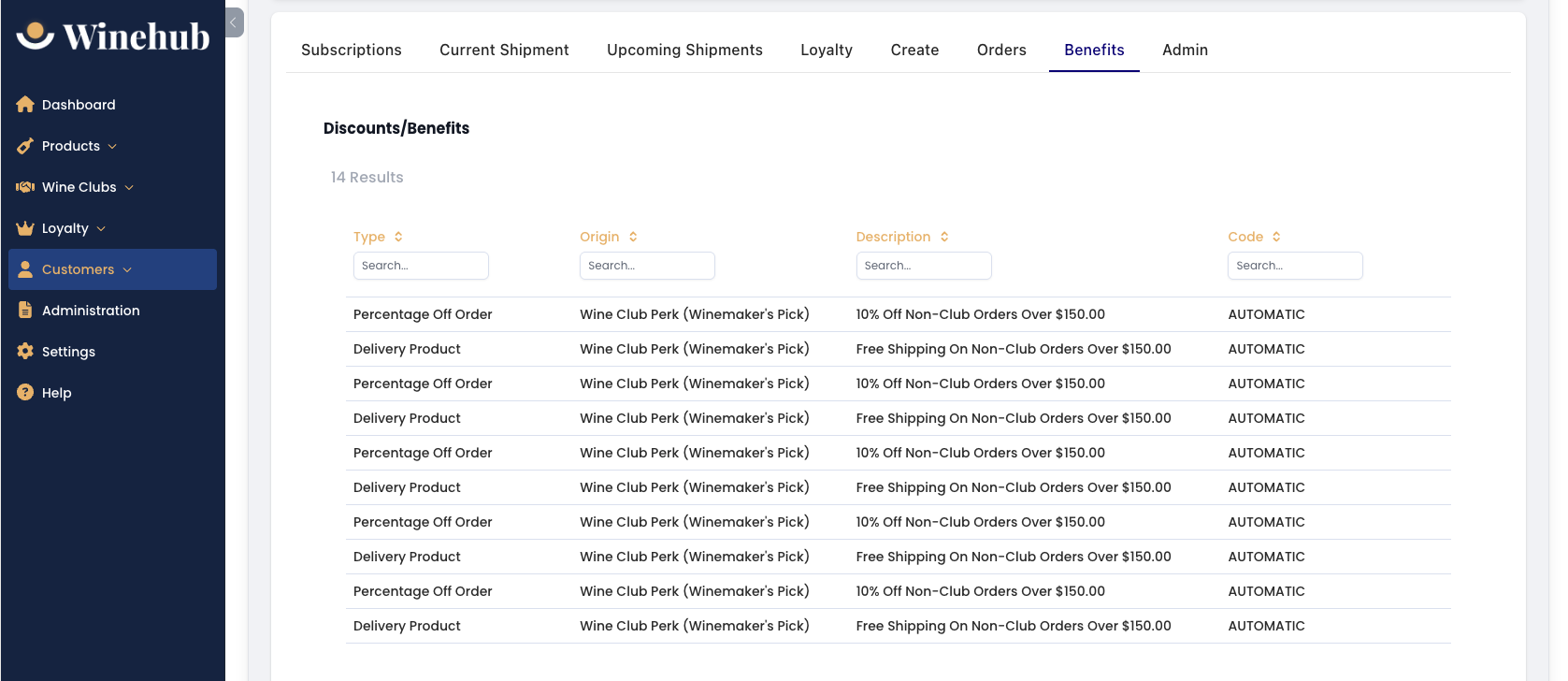Click the Wine Clubs handshake icon
Image resolution: width=1568 pixels, height=681 pixels.
[25, 187]
